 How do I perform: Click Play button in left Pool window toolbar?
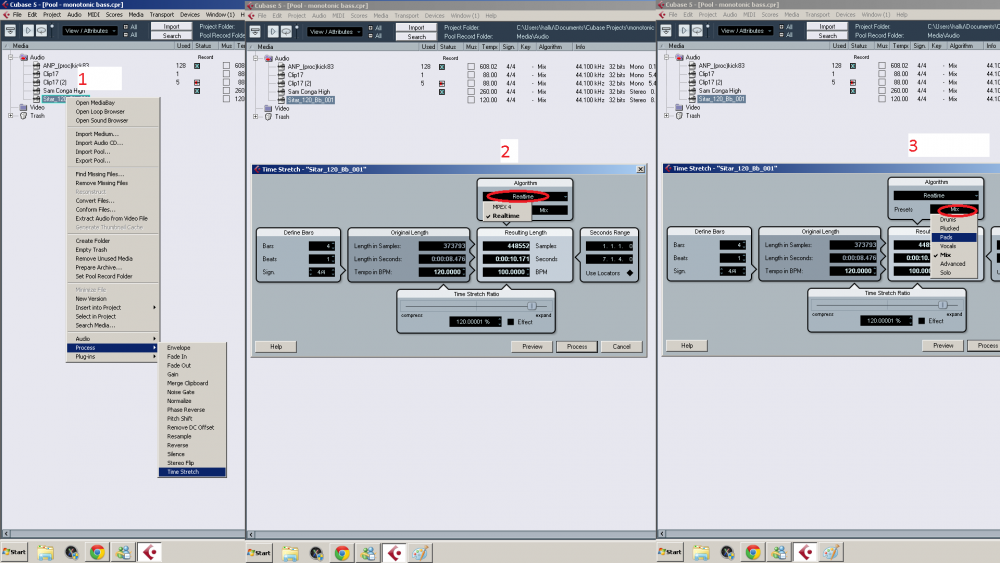point(28,30)
